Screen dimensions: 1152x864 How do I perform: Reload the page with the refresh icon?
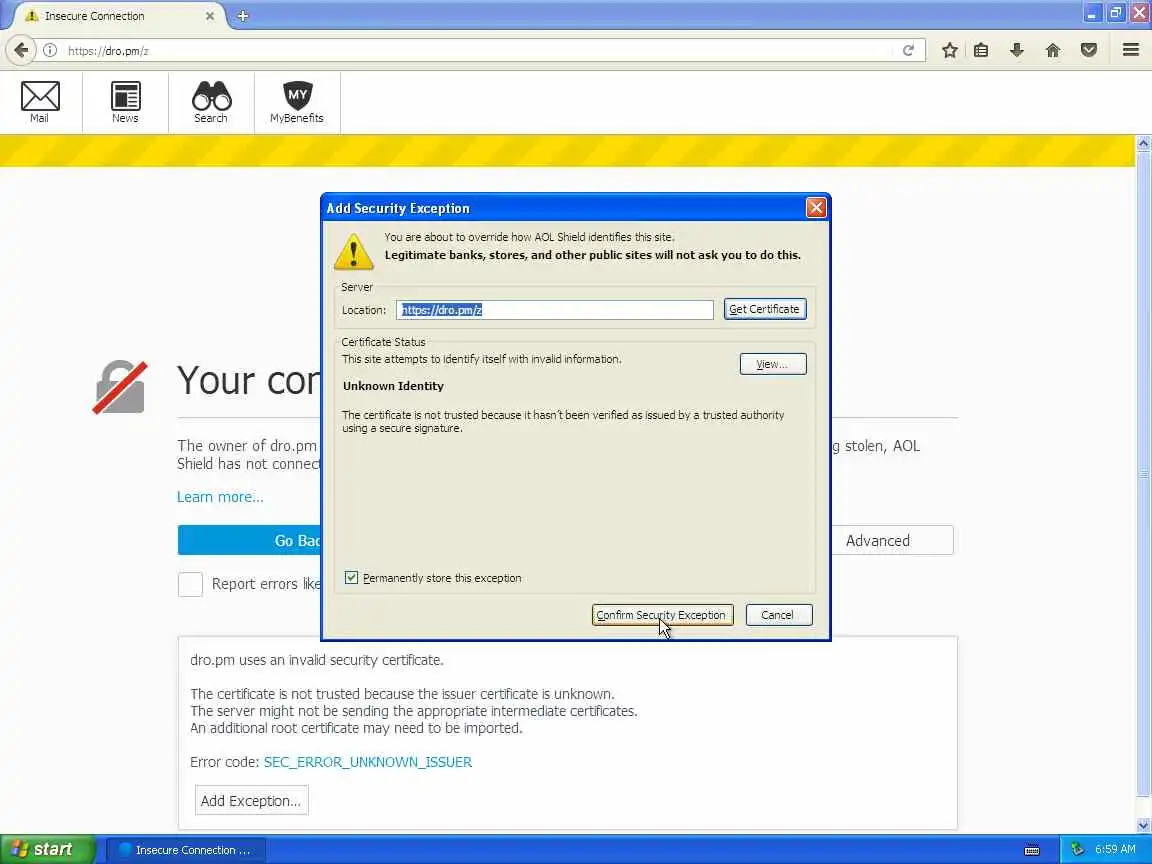click(x=908, y=50)
